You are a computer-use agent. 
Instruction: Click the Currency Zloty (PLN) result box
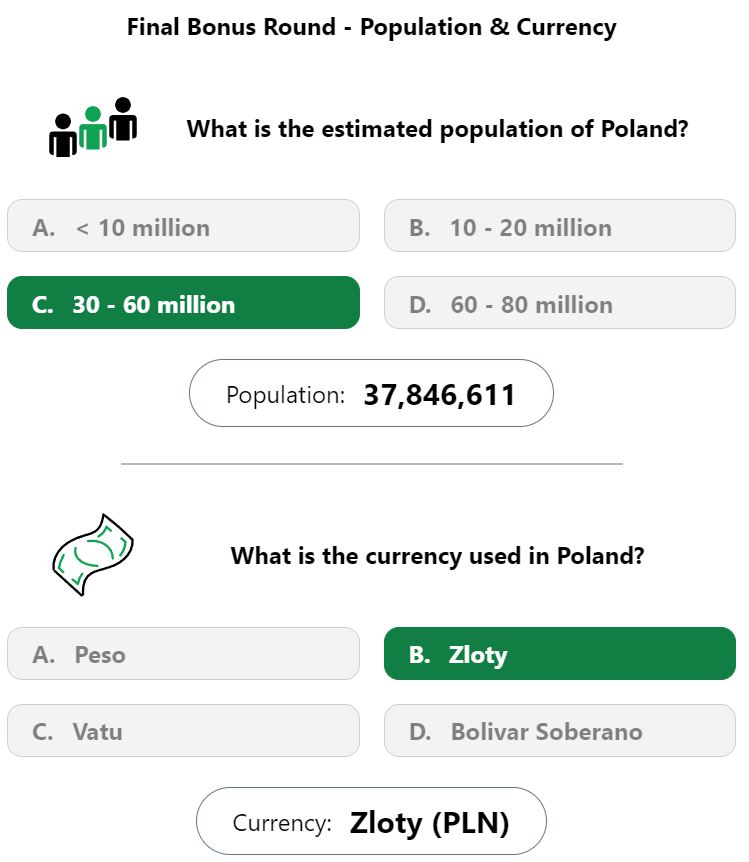point(371,821)
